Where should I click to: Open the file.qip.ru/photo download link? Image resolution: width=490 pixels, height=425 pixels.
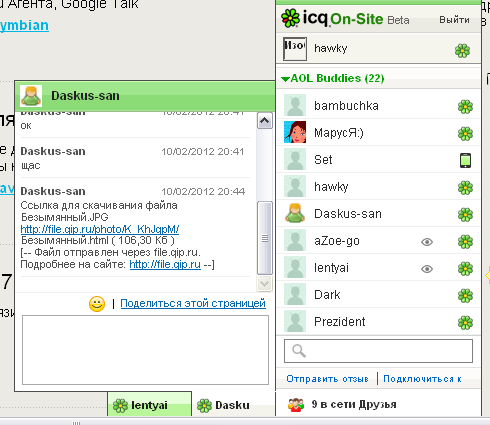point(100,229)
